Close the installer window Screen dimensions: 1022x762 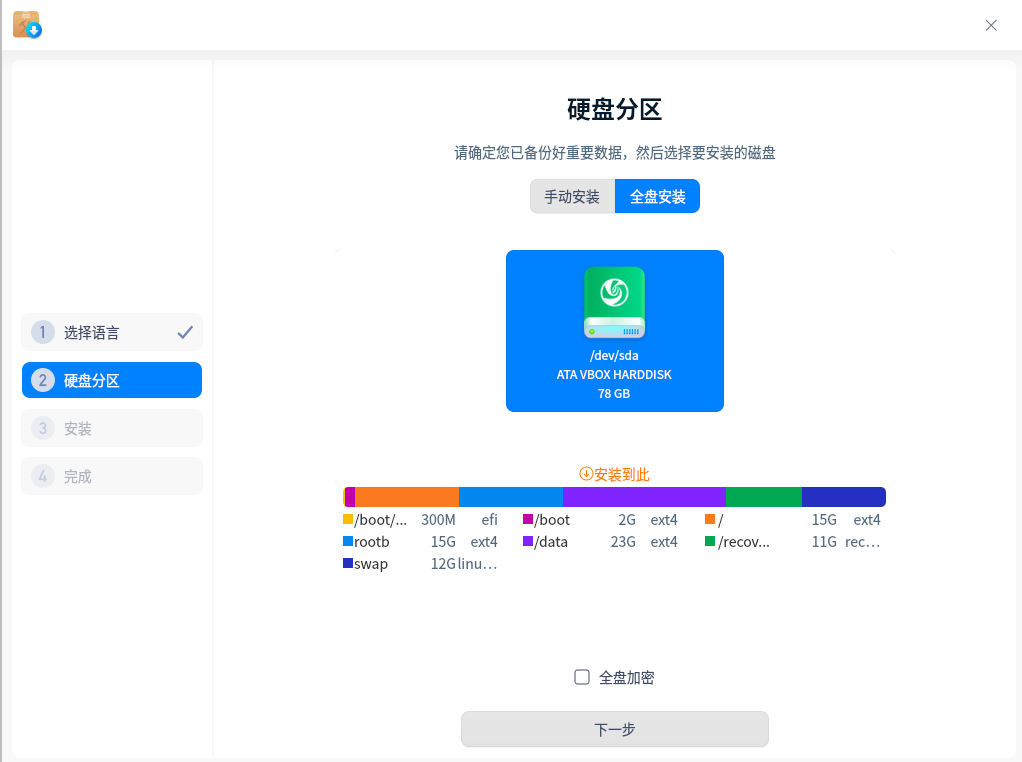[991, 25]
